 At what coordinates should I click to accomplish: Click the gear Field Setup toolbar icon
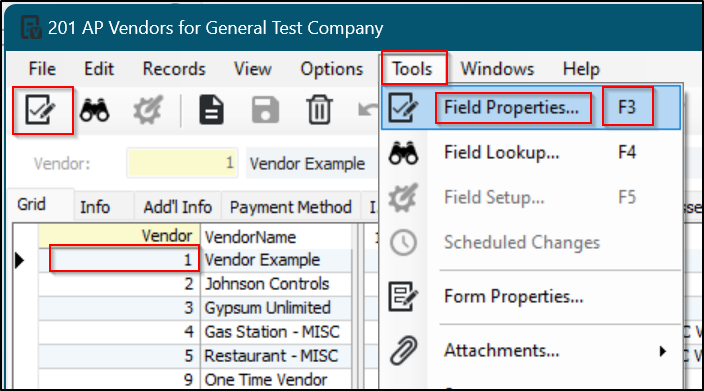pyautogui.click(x=148, y=110)
